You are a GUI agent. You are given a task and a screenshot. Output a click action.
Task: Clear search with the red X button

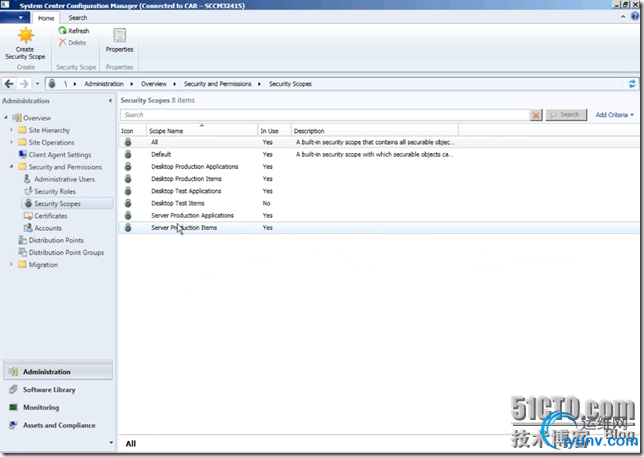[x=536, y=115]
